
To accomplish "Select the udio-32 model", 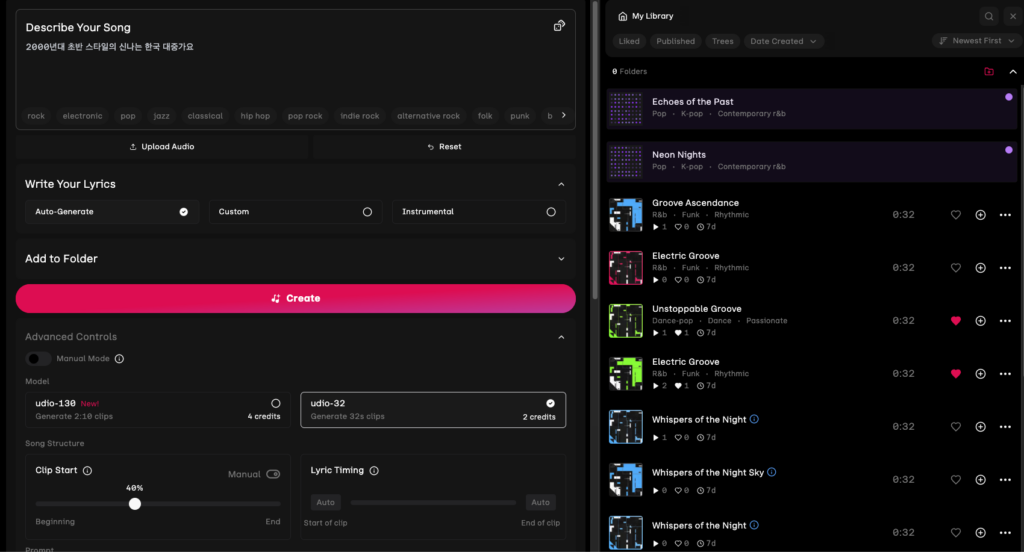I will tap(433, 410).
